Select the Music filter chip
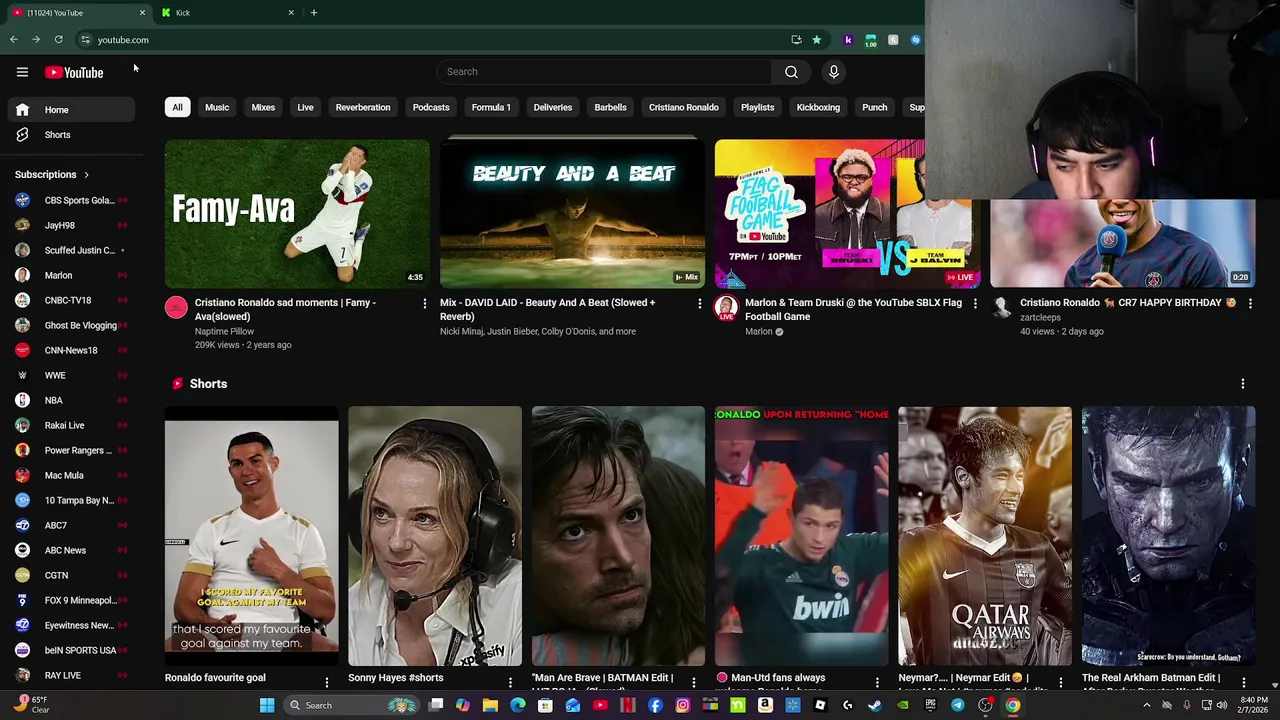1280x720 pixels. click(217, 107)
